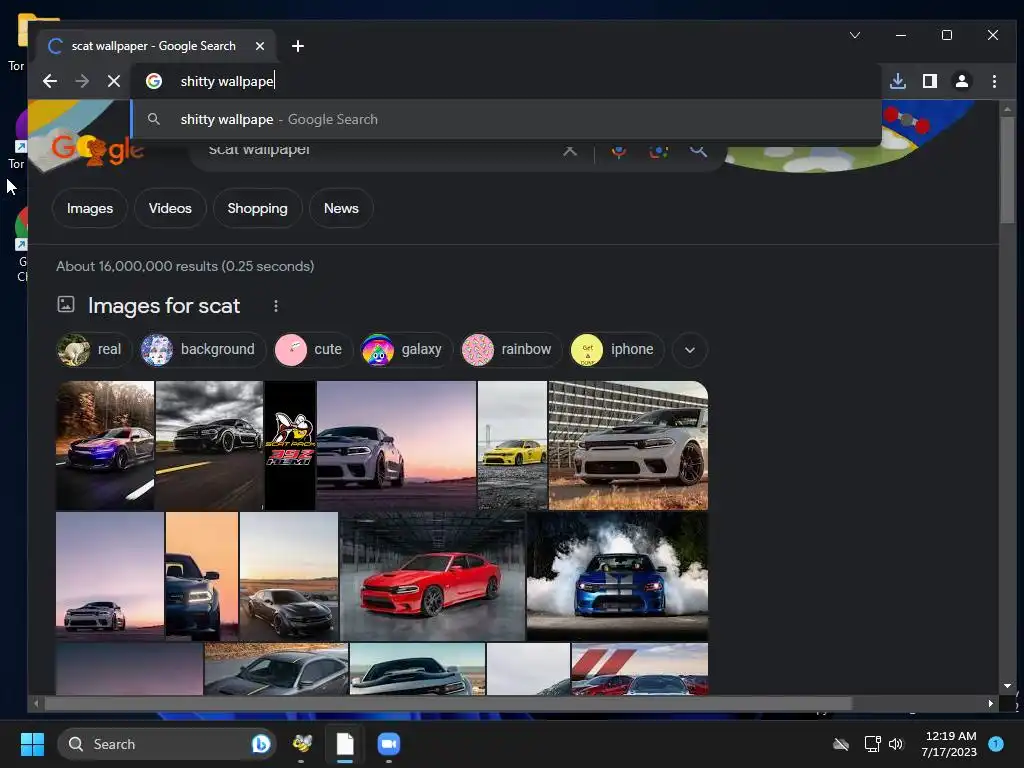Open Zoom from the taskbar
1024x768 pixels.
(x=389, y=744)
